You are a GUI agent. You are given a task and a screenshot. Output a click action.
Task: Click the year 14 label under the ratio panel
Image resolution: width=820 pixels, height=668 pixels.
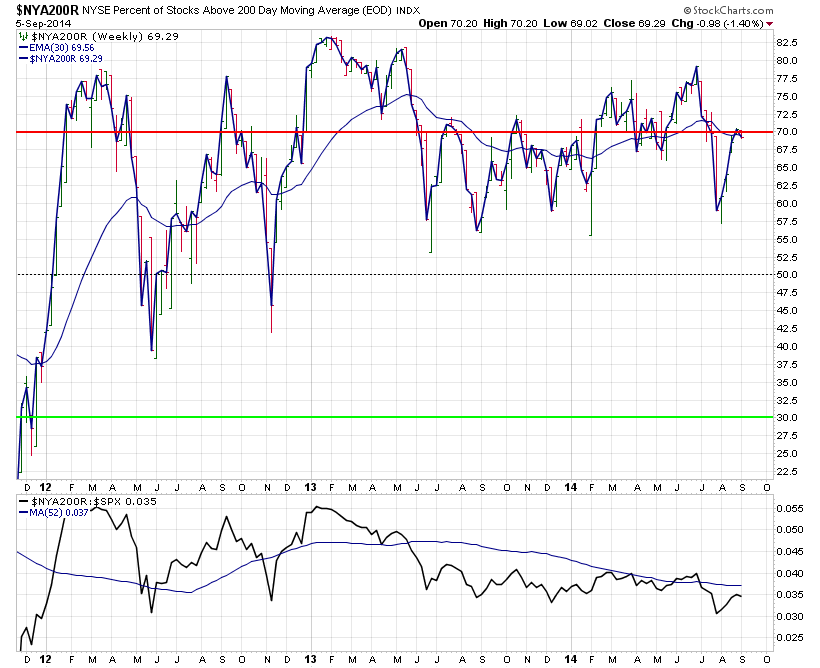(571, 659)
